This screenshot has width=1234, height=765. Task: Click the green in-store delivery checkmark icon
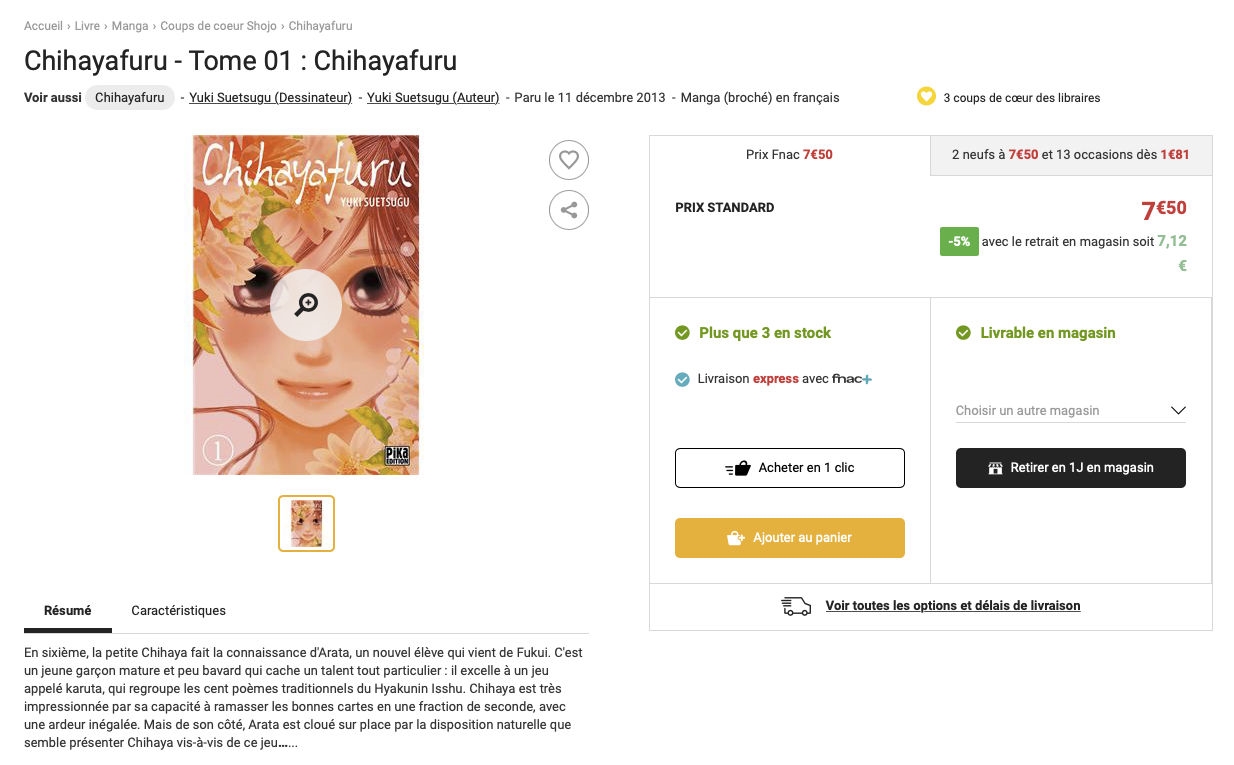click(963, 333)
